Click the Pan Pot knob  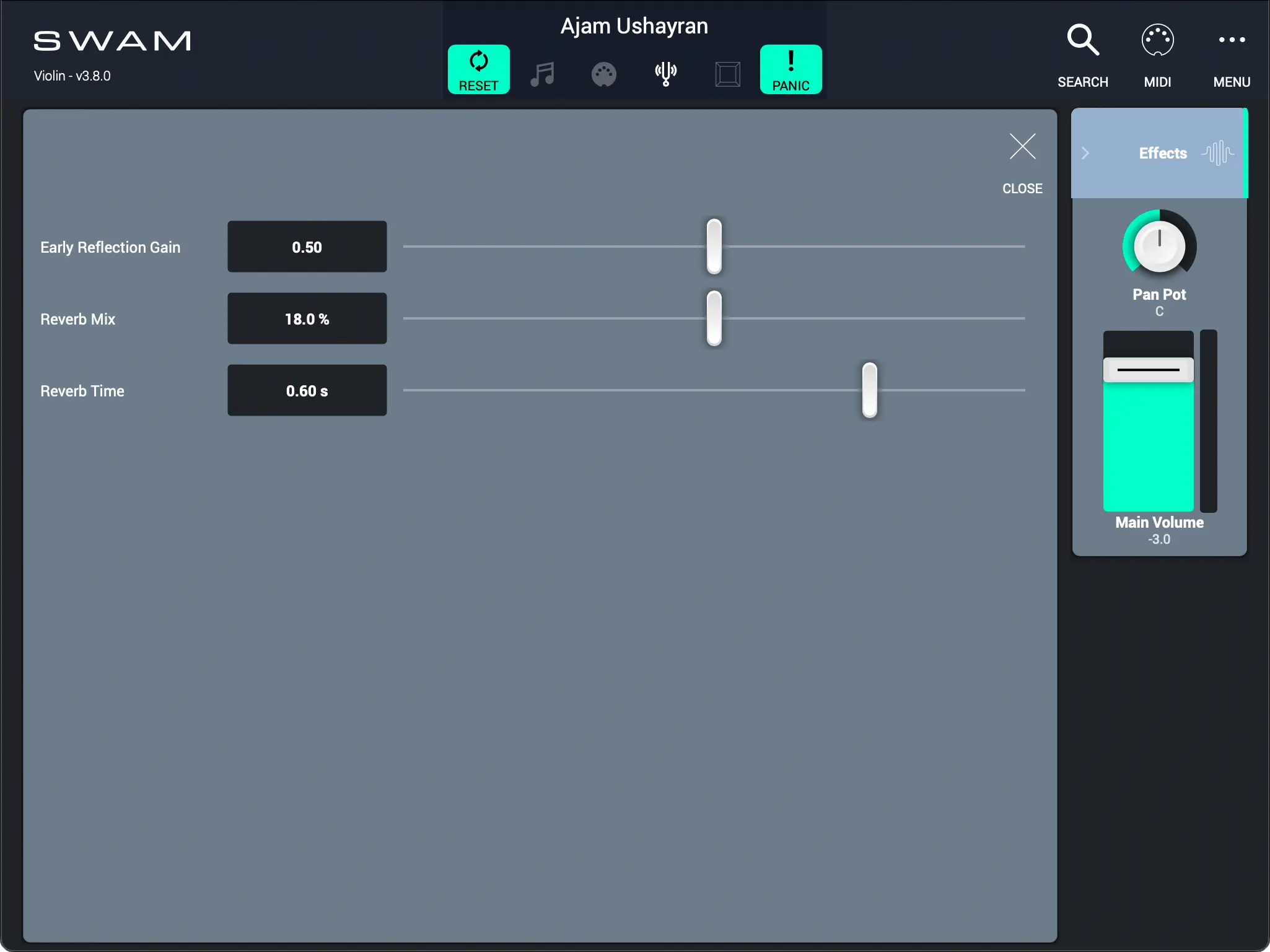click(1159, 246)
